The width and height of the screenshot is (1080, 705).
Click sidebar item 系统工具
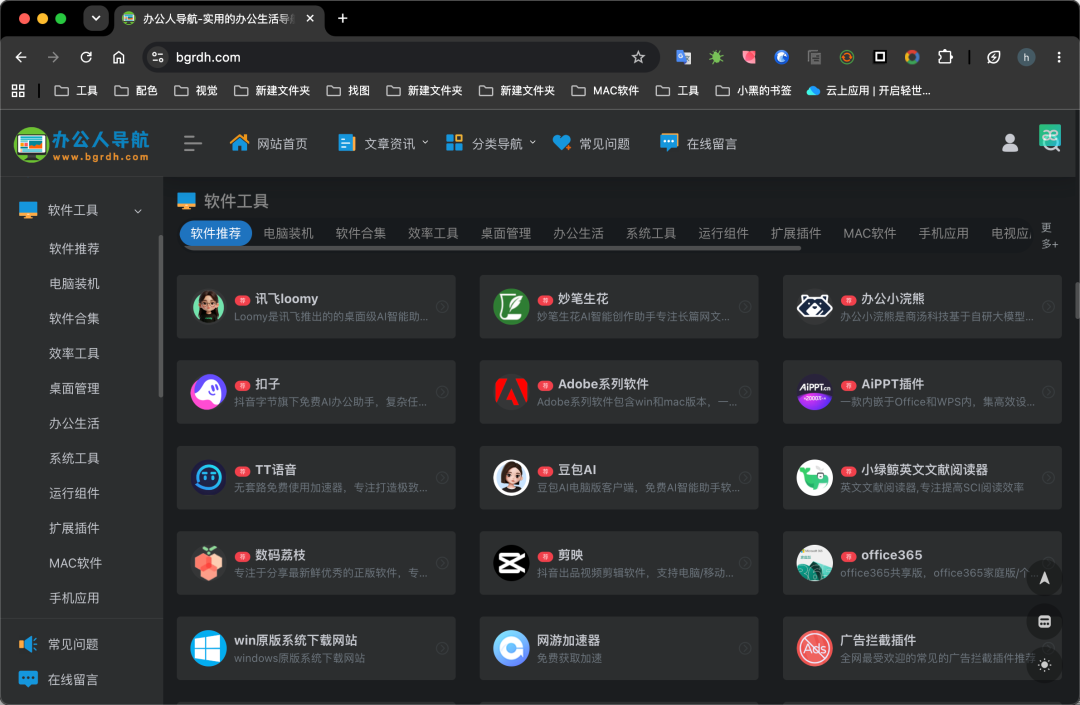(74, 459)
